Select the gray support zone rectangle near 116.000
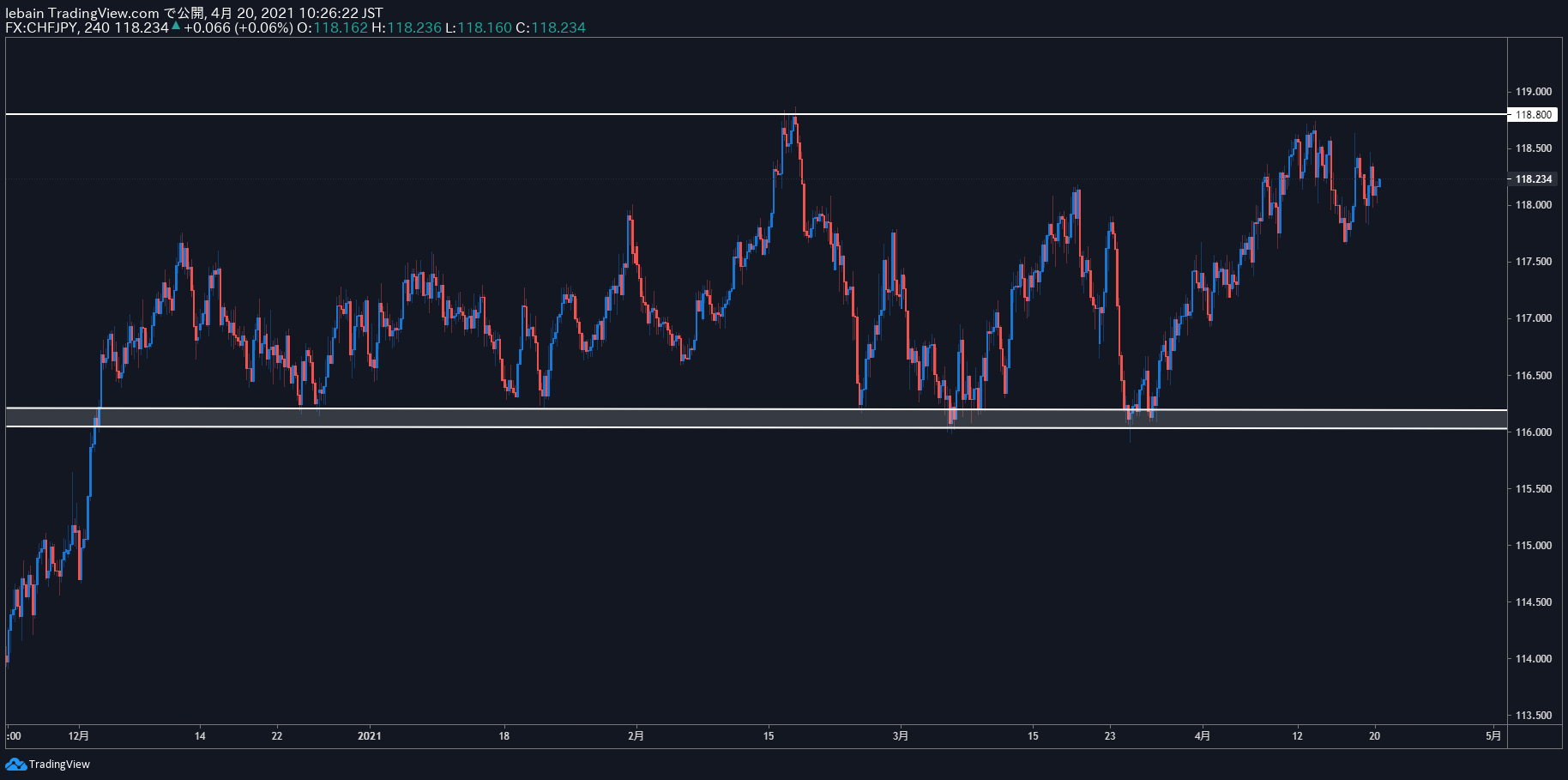 [x=755, y=418]
